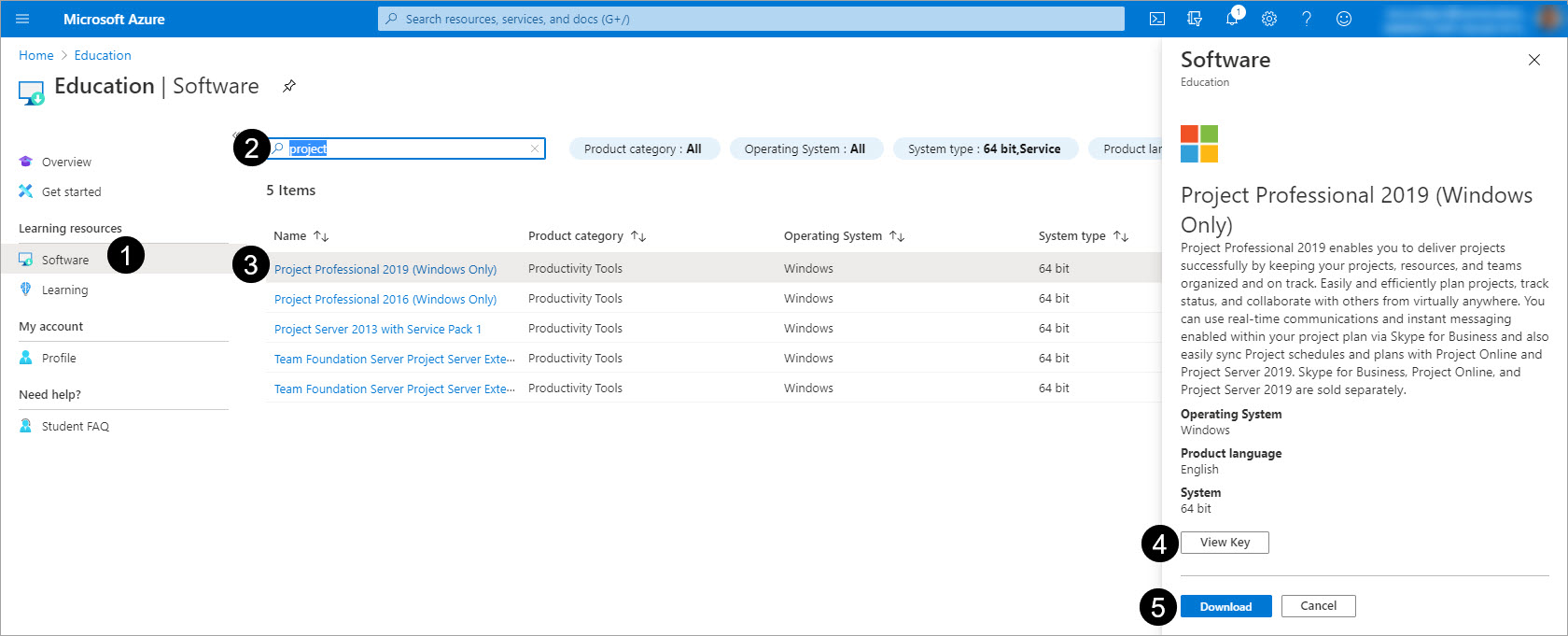Open the Directory and subscription filter icon
This screenshot has height=636, width=1568.
1195,19
